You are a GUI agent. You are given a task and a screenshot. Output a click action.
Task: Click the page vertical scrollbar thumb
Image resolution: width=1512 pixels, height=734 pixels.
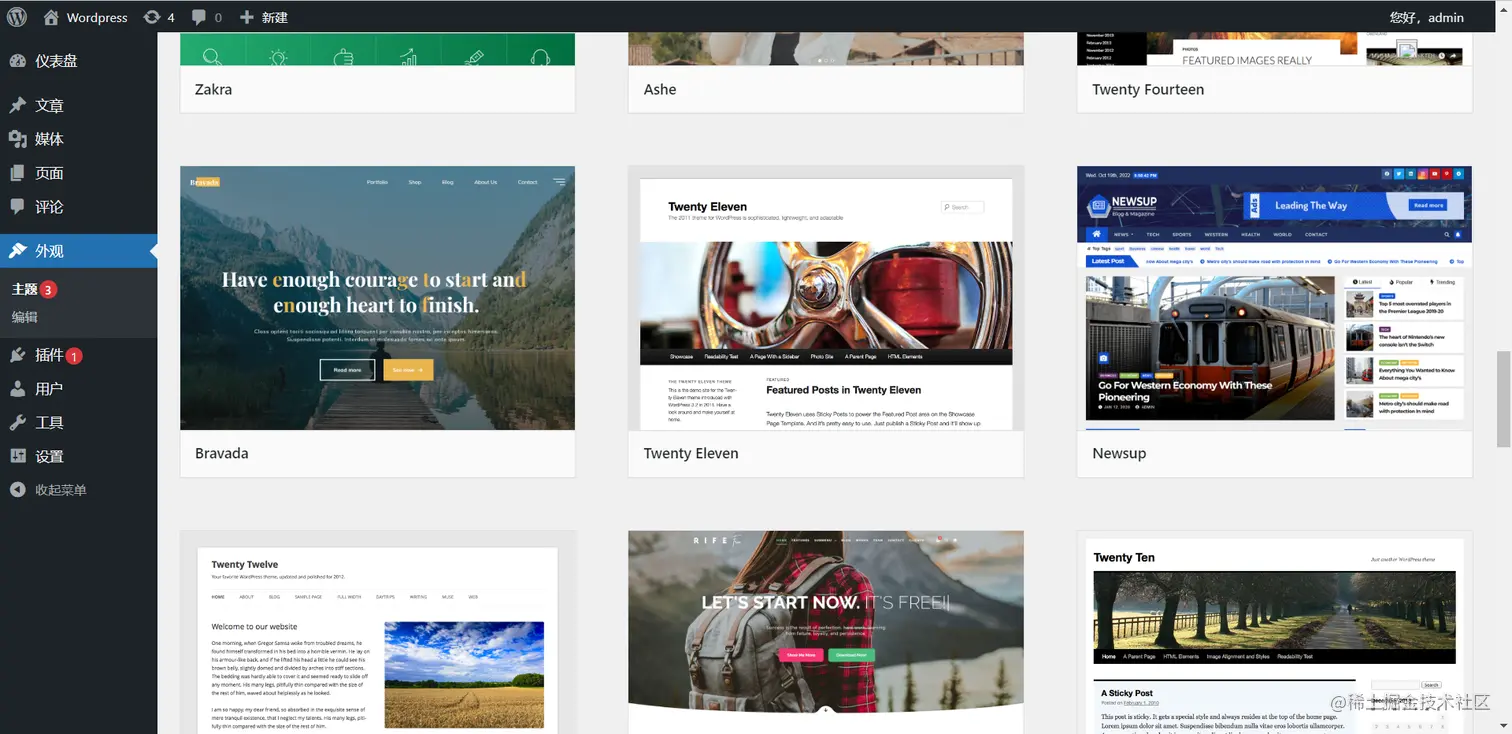(x=1504, y=398)
